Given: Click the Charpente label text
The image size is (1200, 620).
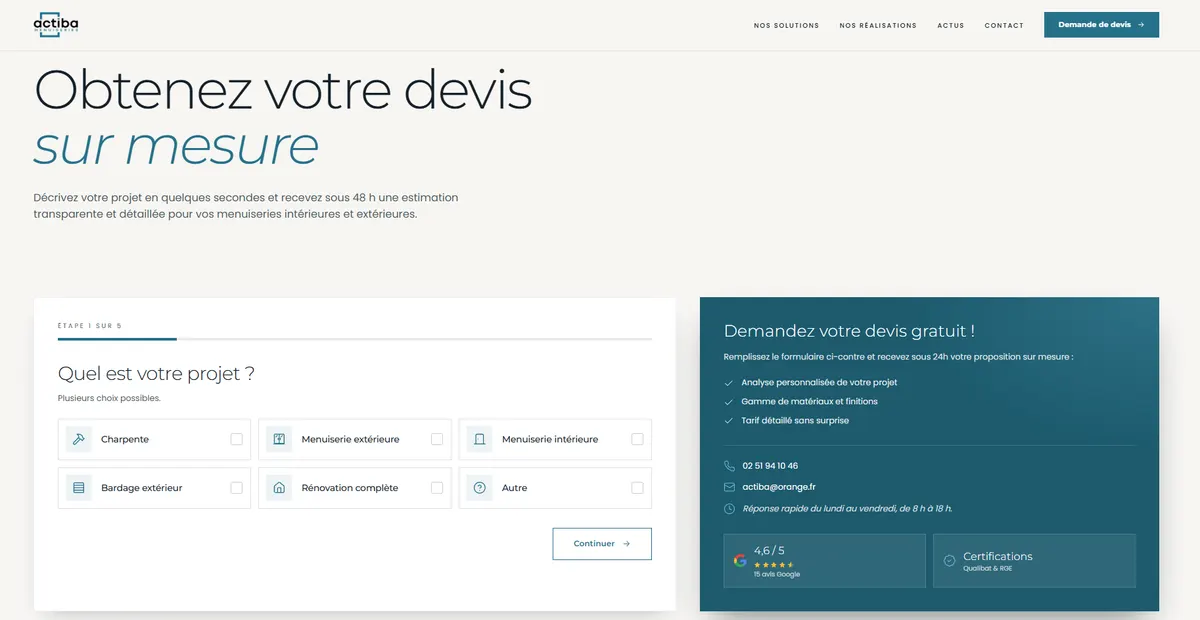Looking at the screenshot, I should (125, 439).
